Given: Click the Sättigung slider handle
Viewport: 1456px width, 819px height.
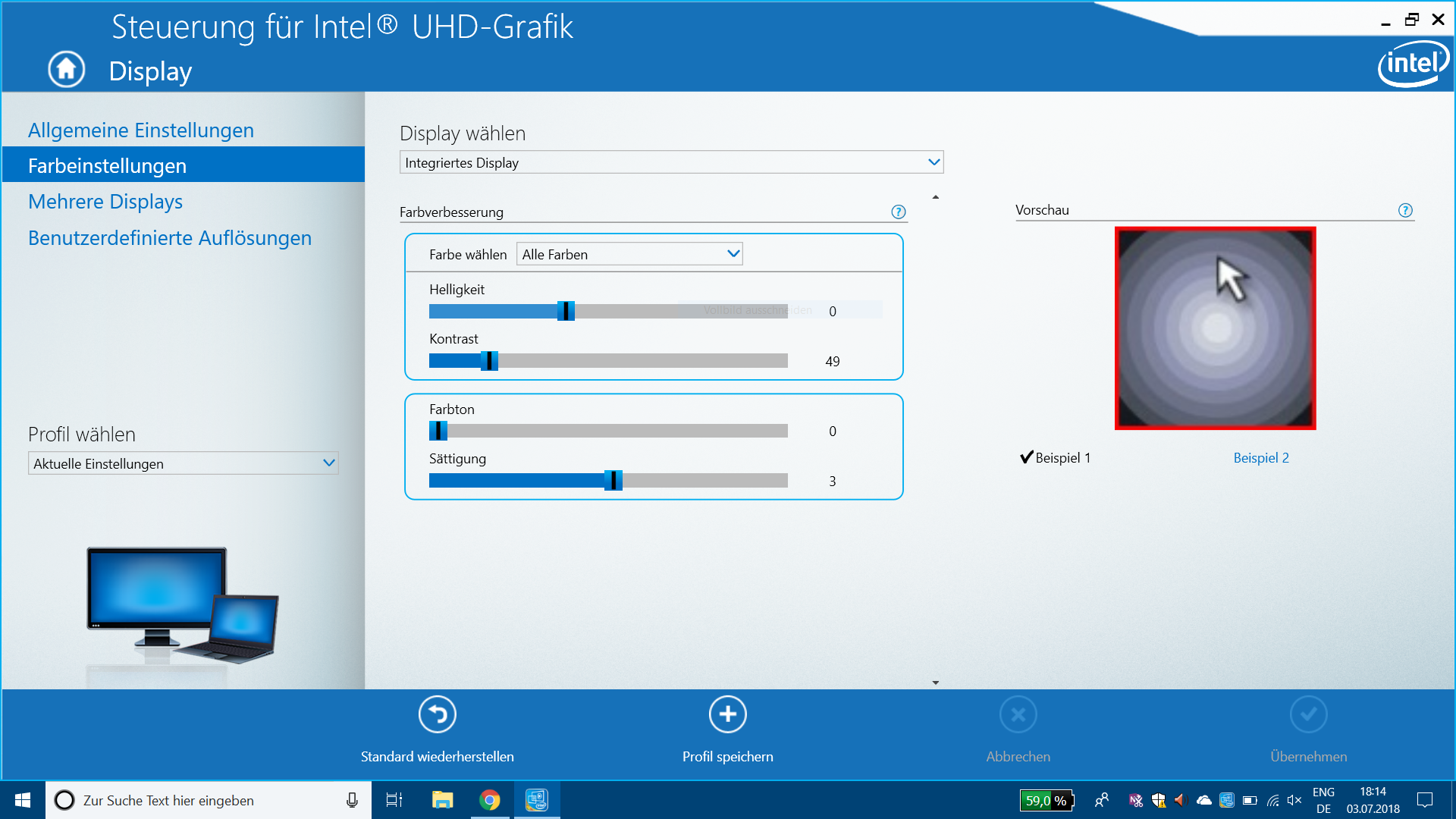Looking at the screenshot, I should (x=613, y=481).
